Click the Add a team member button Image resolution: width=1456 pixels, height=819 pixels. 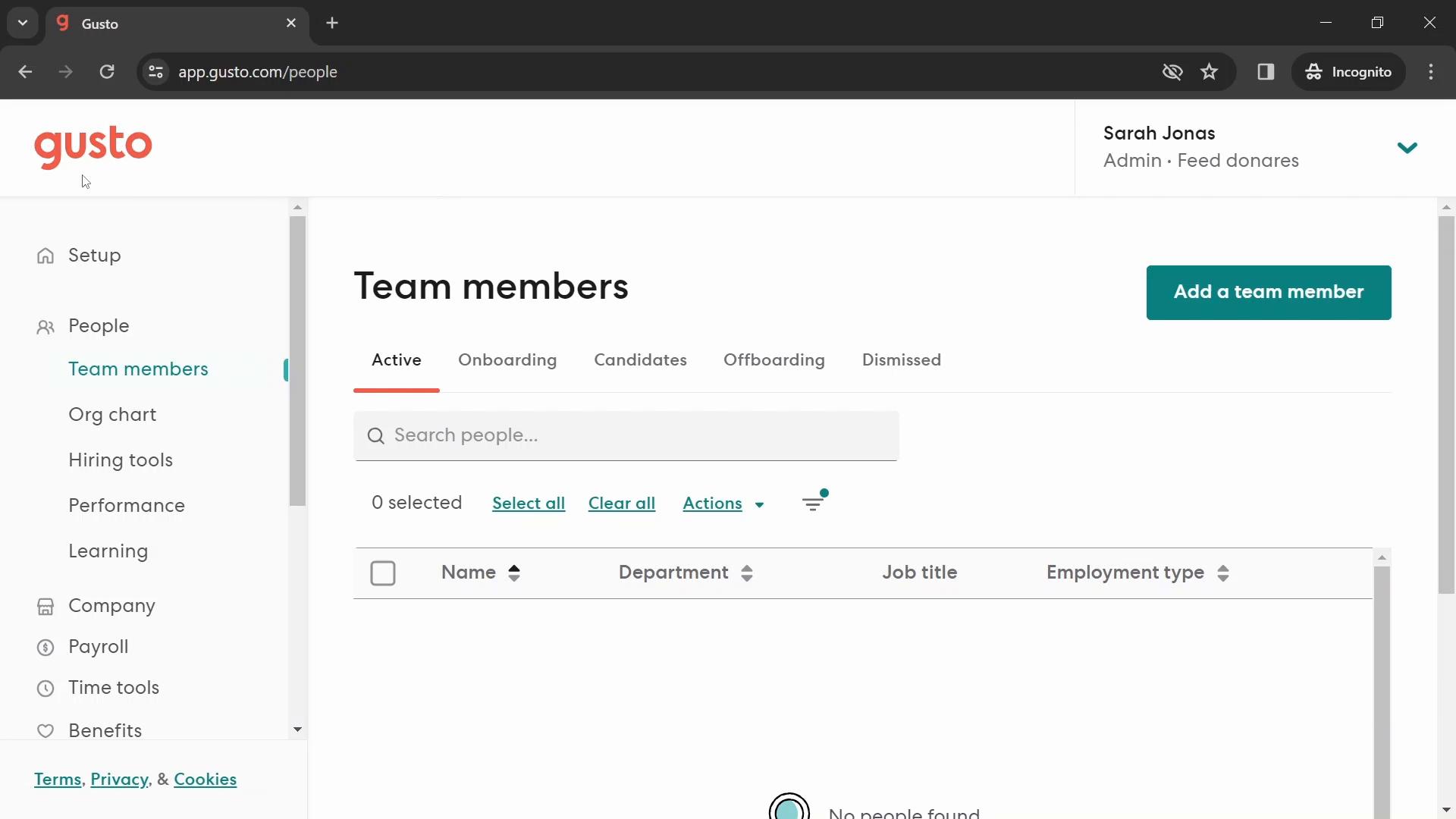[x=1269, y=291]
